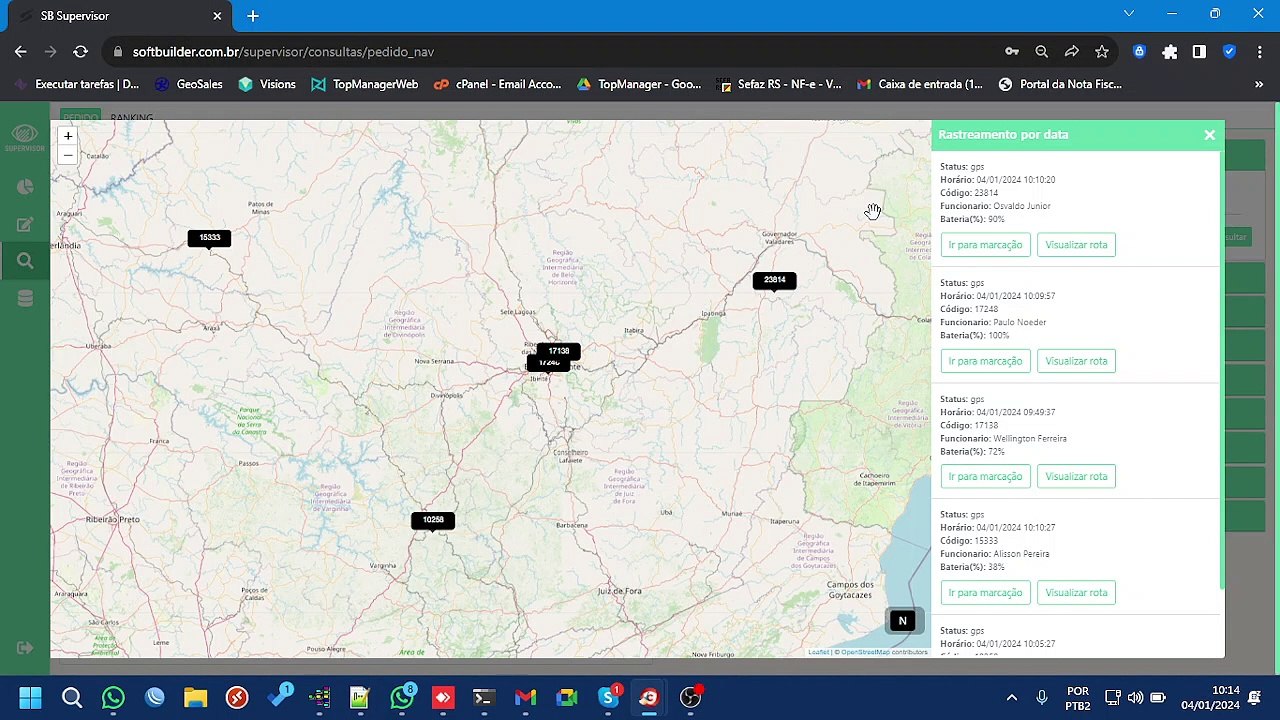Open Caixa de entrada Gmail bookmark

coord(920,84)
